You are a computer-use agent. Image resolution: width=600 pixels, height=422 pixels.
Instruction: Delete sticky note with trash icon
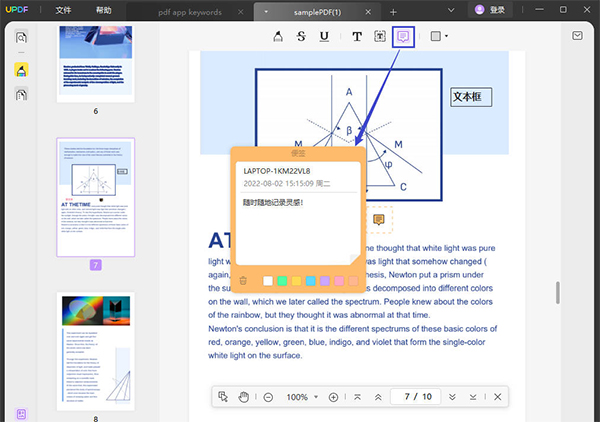244,281
